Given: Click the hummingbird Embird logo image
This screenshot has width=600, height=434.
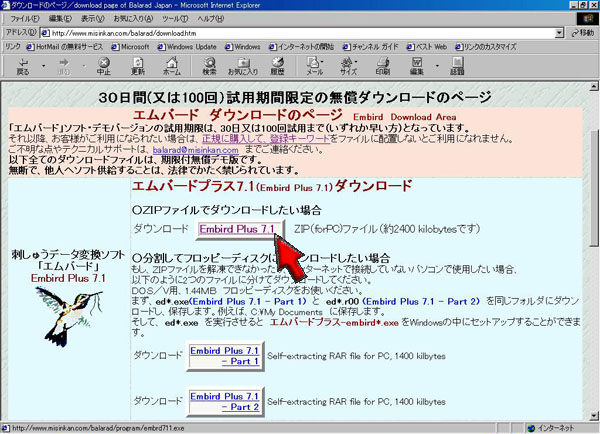Looking at the screenshot, I should pos(69,316).
